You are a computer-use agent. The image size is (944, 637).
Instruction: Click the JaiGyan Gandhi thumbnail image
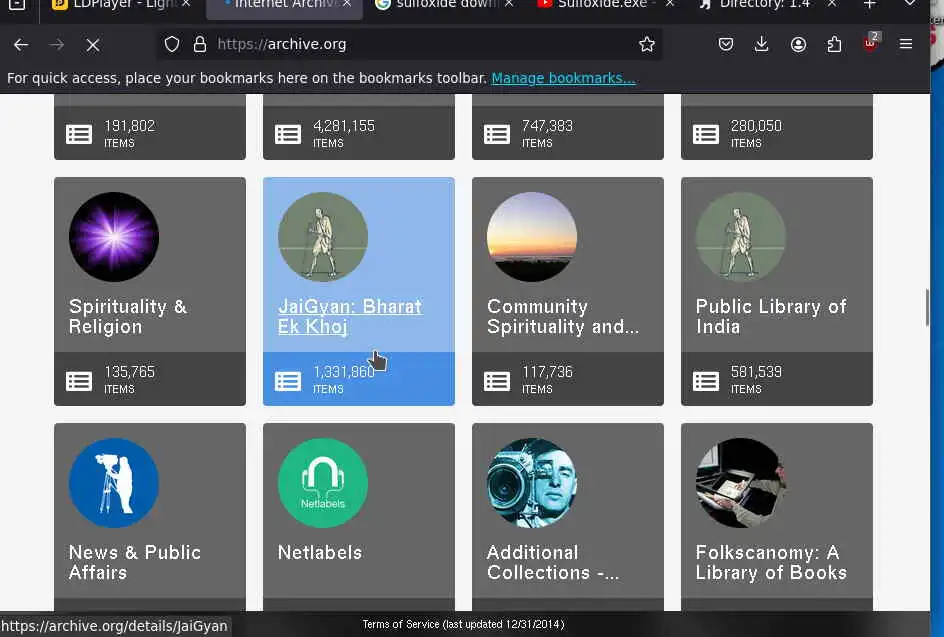323,237
